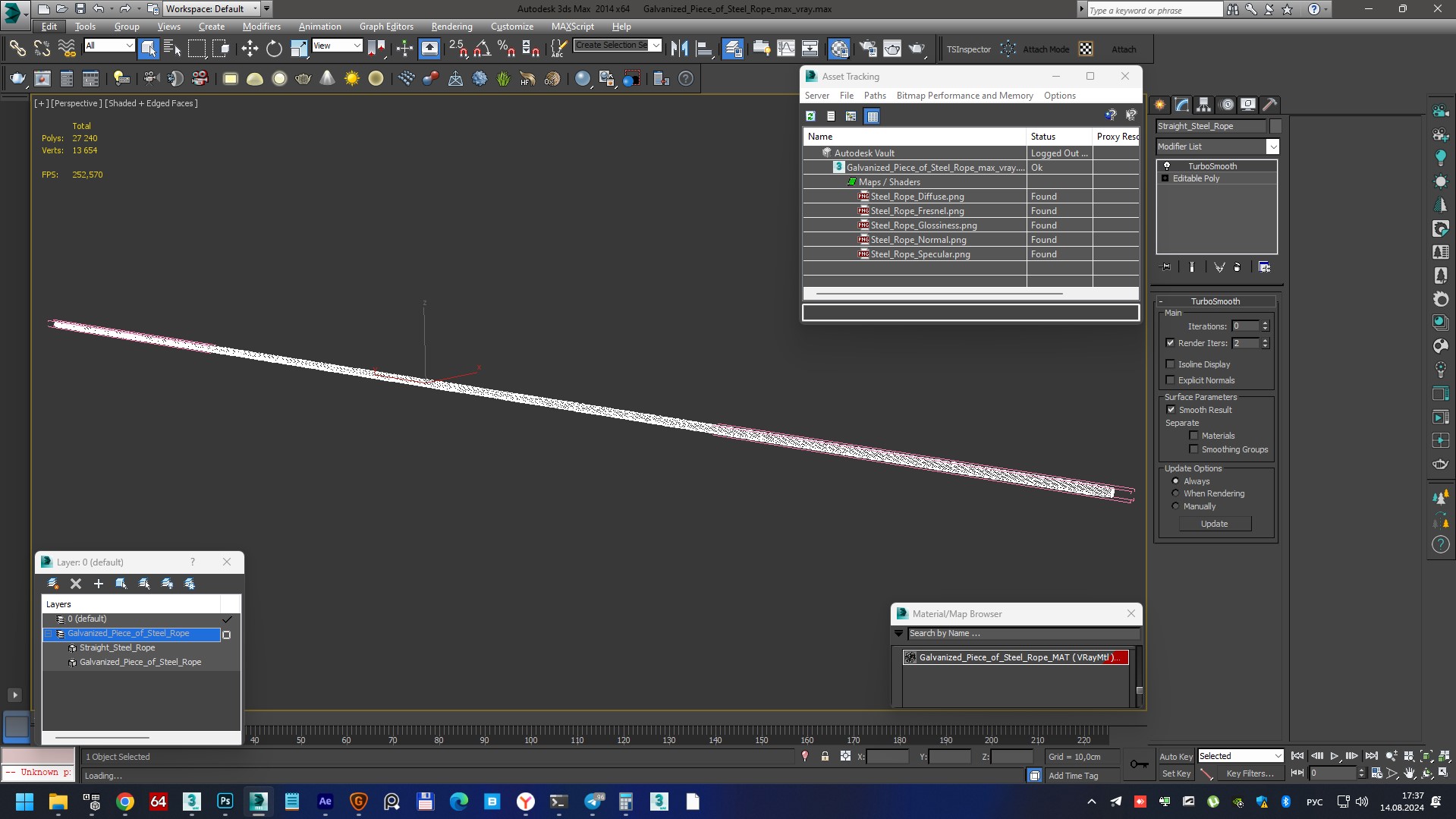The height and width of the screenshot is (819, 1456).
Task: Delete highlighted layer in Layer dialog
Action: tap(76, 584)
